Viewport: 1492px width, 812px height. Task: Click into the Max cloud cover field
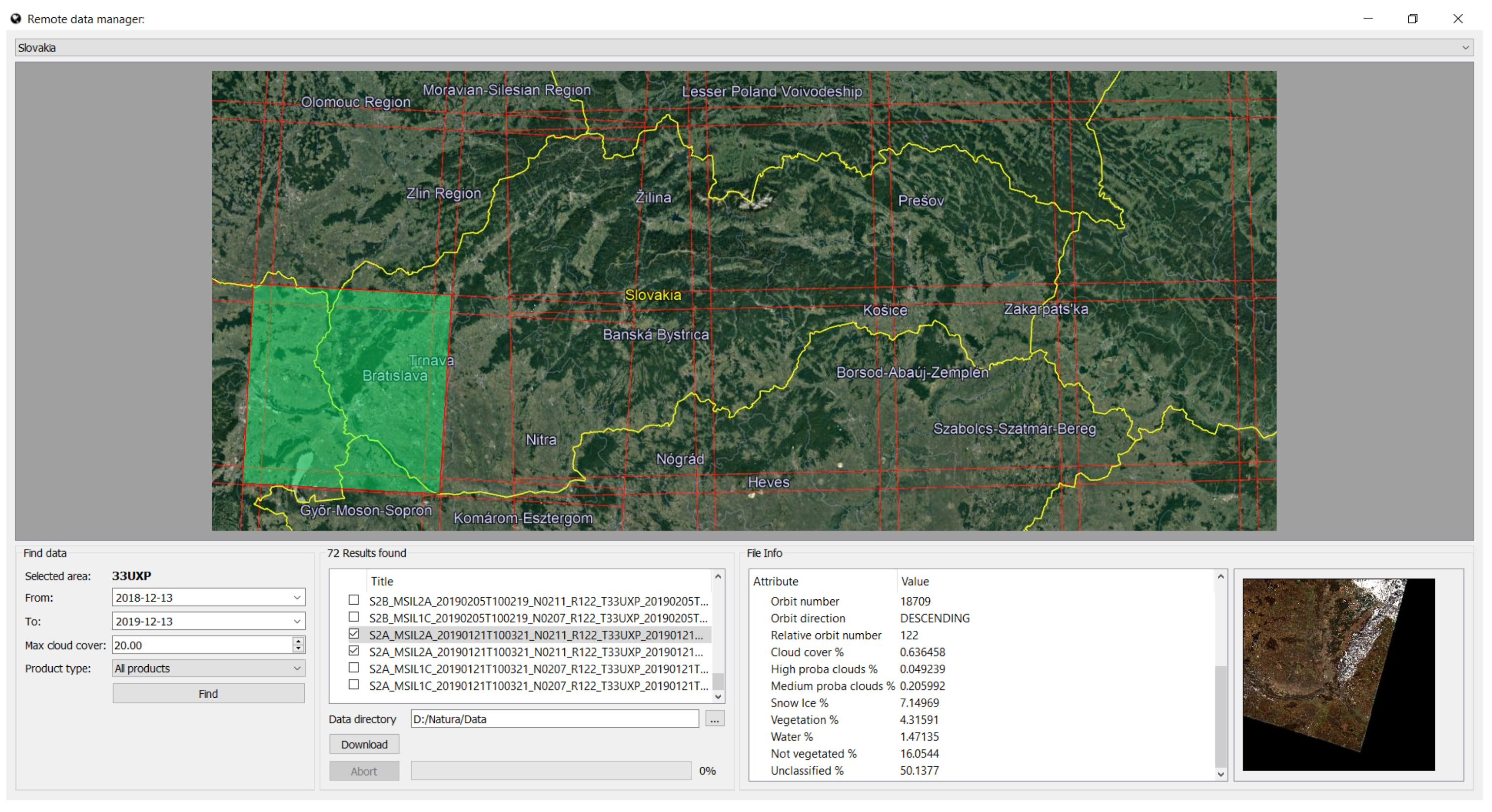tap(202, 645)
